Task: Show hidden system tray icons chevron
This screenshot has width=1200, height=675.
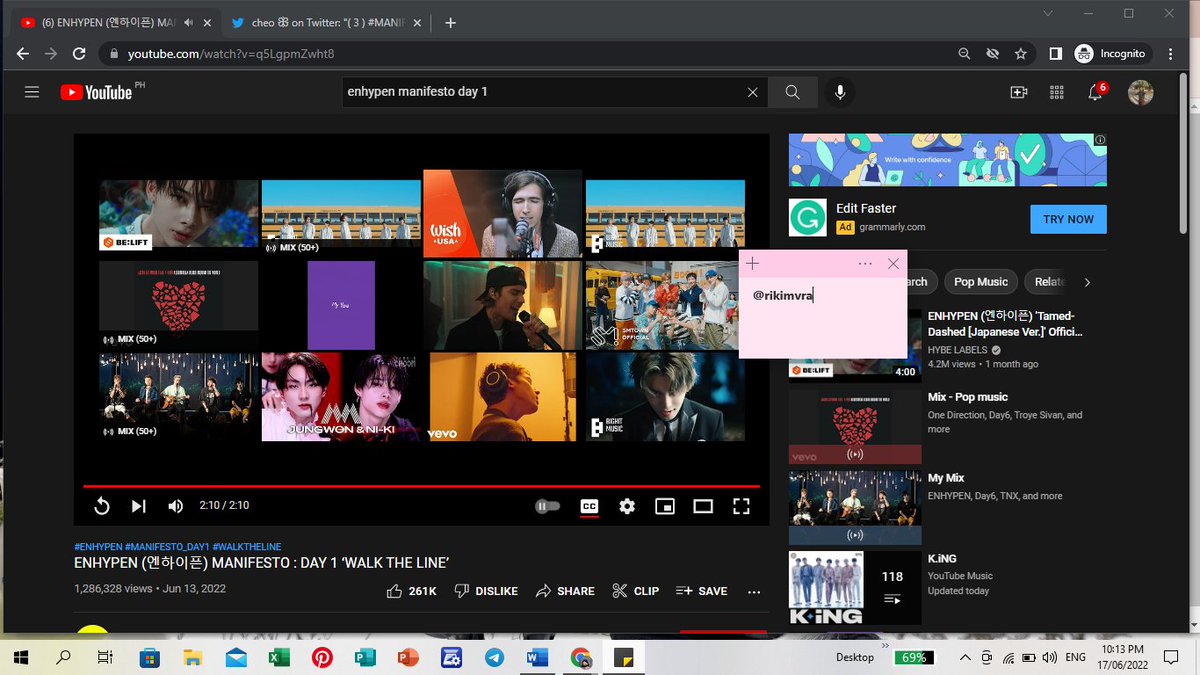Action: click(x=964, y=657)
